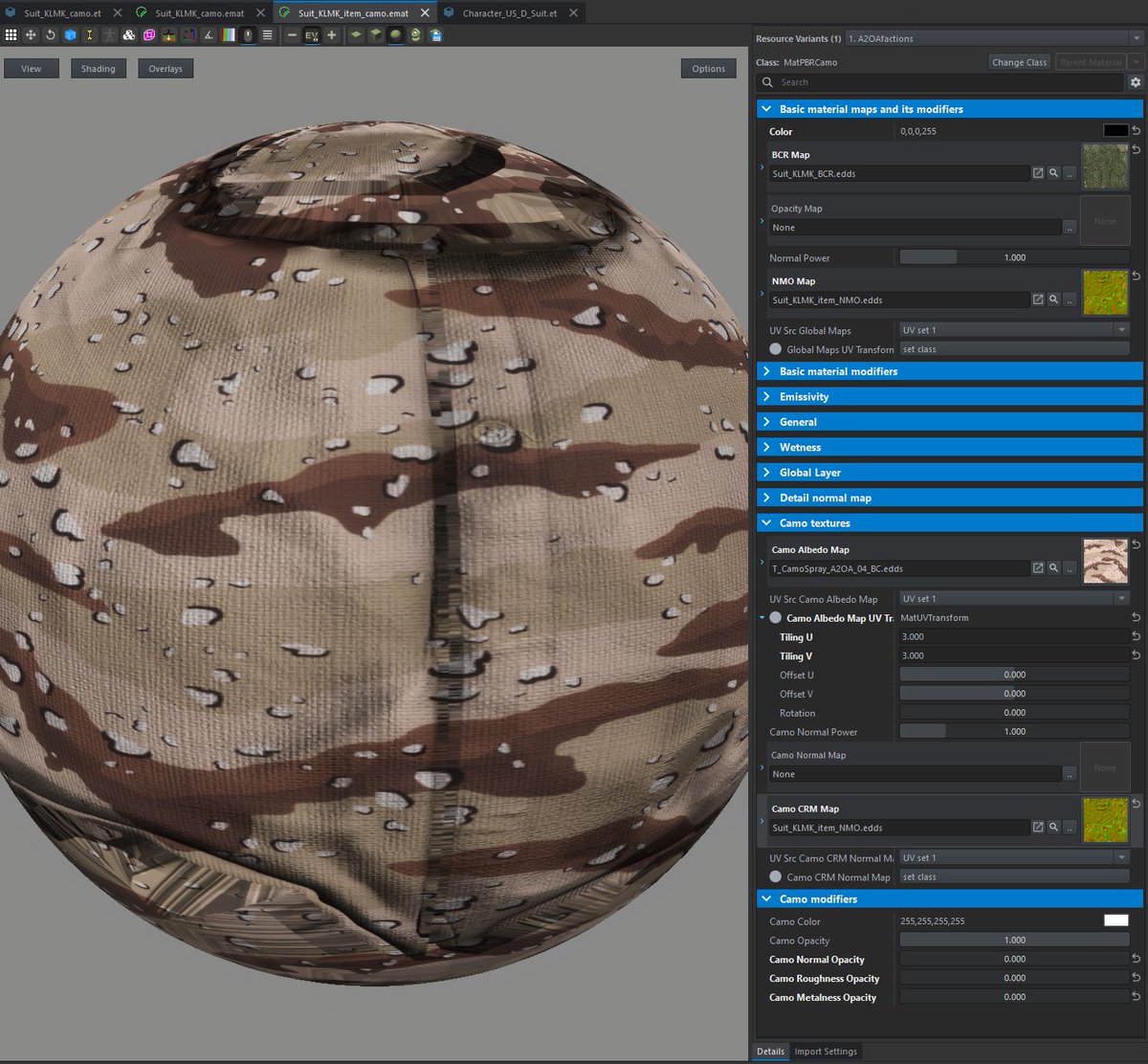This screenshot has width=1148, height=1064.
Task: Click the blue cube toolbar icon
Action: click(x=70, y=34)
